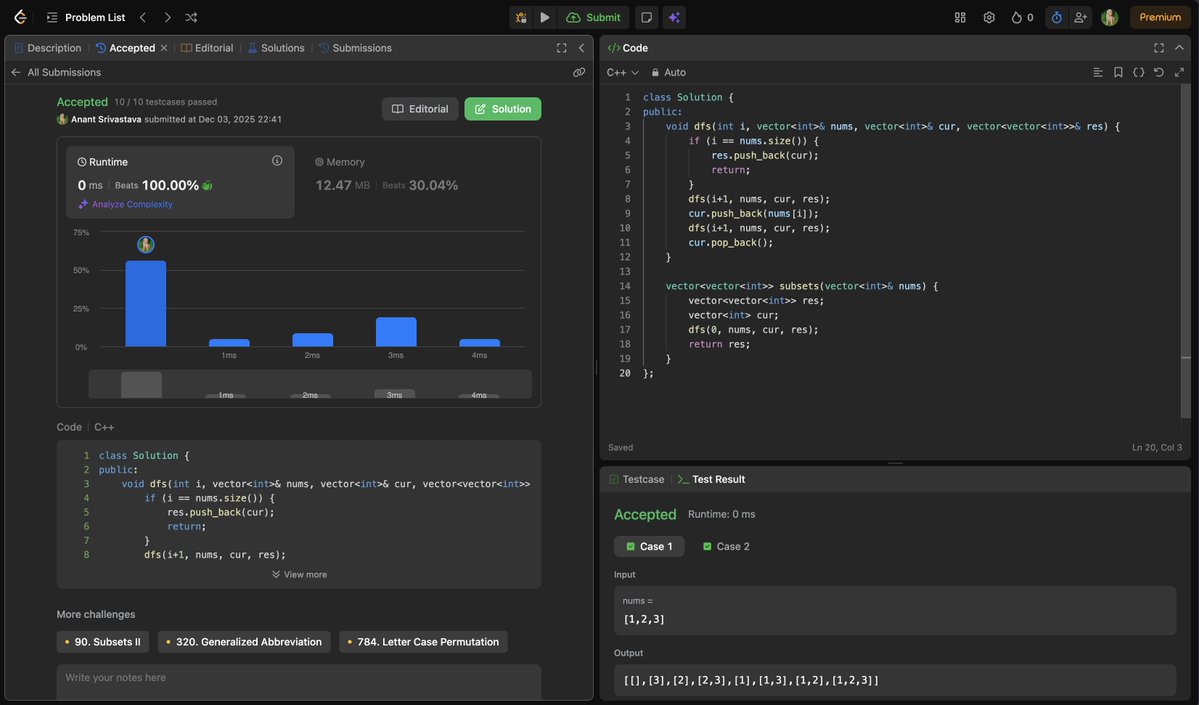Click the Editorial button
1199x705 pixels.
pos(420,109)
